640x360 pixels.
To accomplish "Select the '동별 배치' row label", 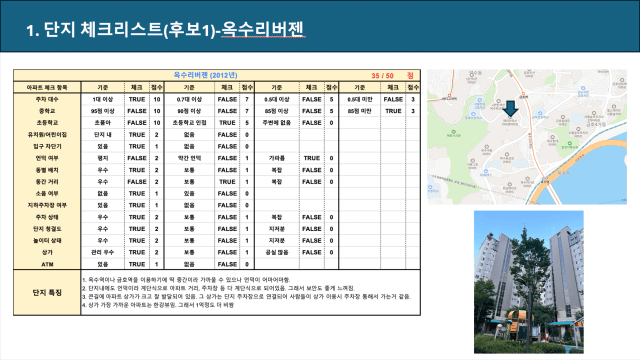I will [x=47, y=170].
